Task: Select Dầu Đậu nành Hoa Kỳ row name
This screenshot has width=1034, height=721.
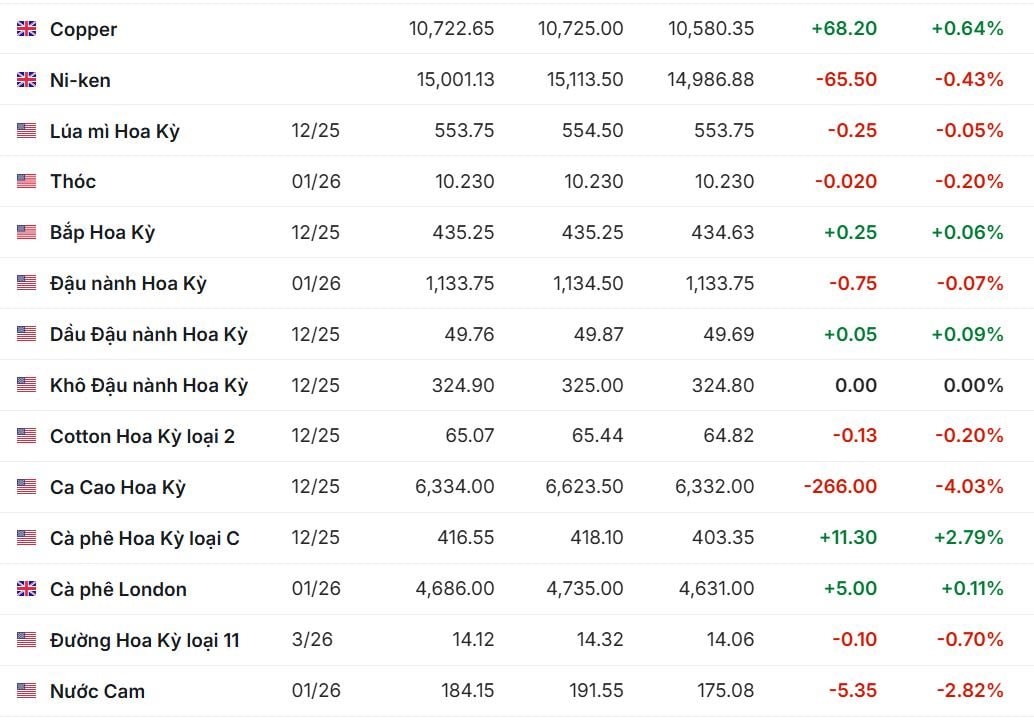Action: pyautogui.click(x=149, y=334)
